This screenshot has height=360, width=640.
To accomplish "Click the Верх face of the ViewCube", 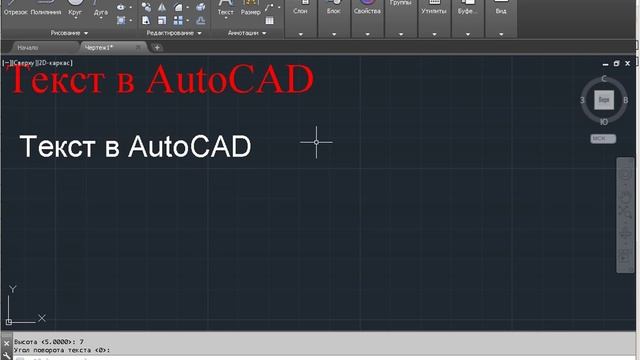I will coord(604,100).
